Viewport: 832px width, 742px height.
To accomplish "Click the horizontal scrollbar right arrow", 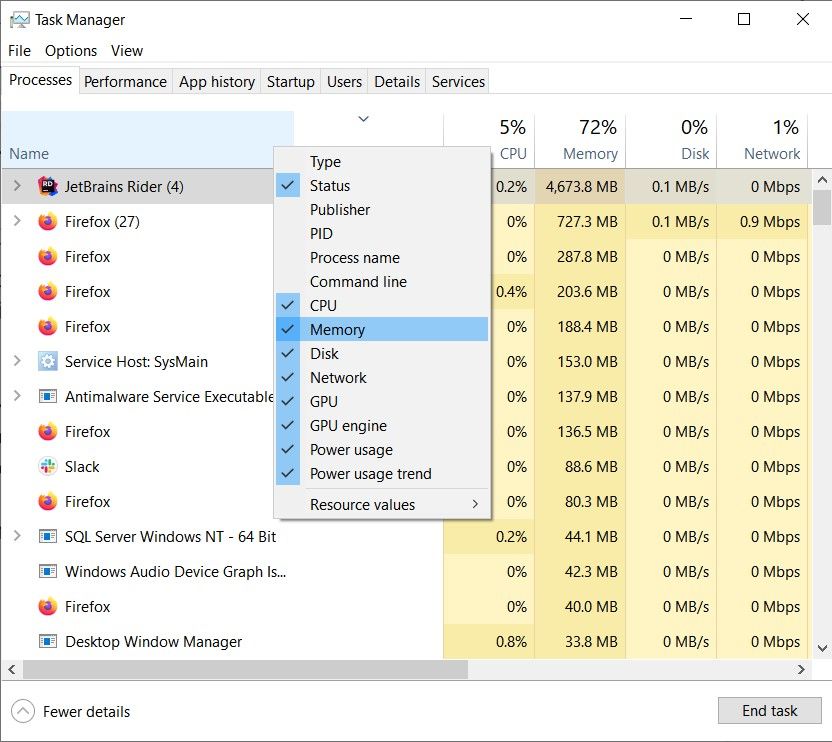I will tap(801, 670).
